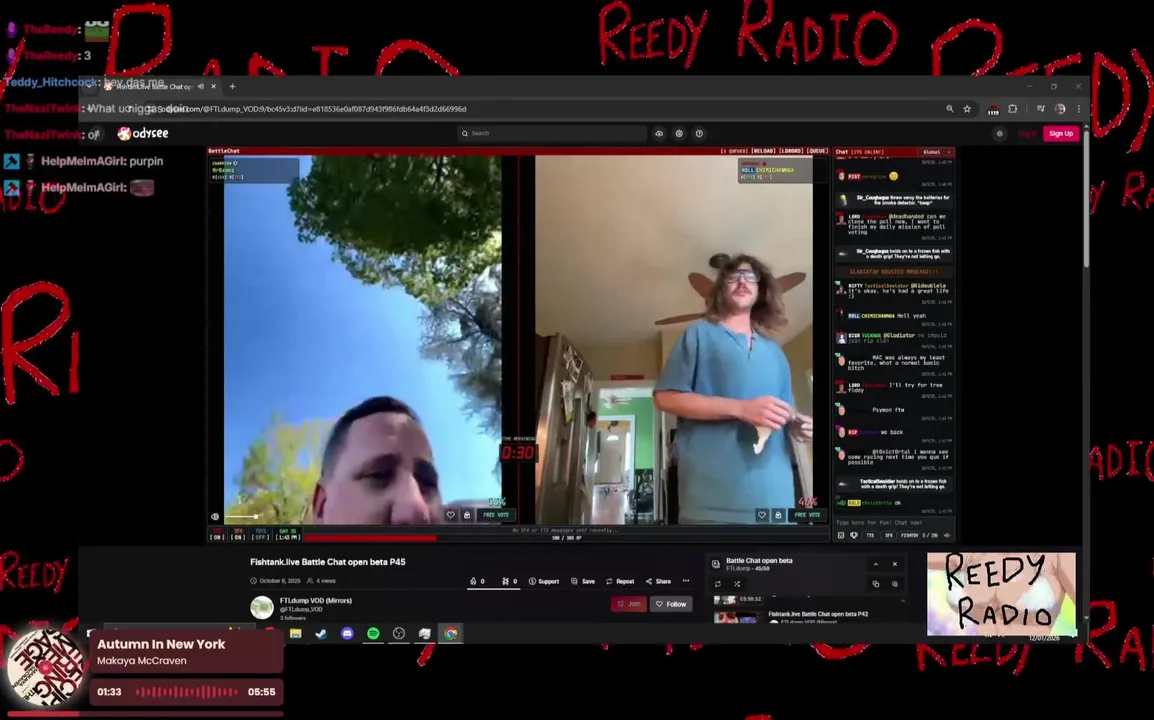Click the heart icon on left video
Viewport: 1154px width, 720px height.
450,515
